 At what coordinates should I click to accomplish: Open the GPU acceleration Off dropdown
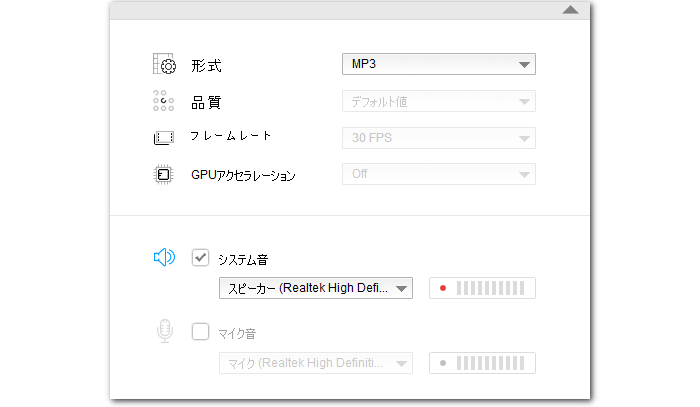pyautogui.click(x=438, y=174)
